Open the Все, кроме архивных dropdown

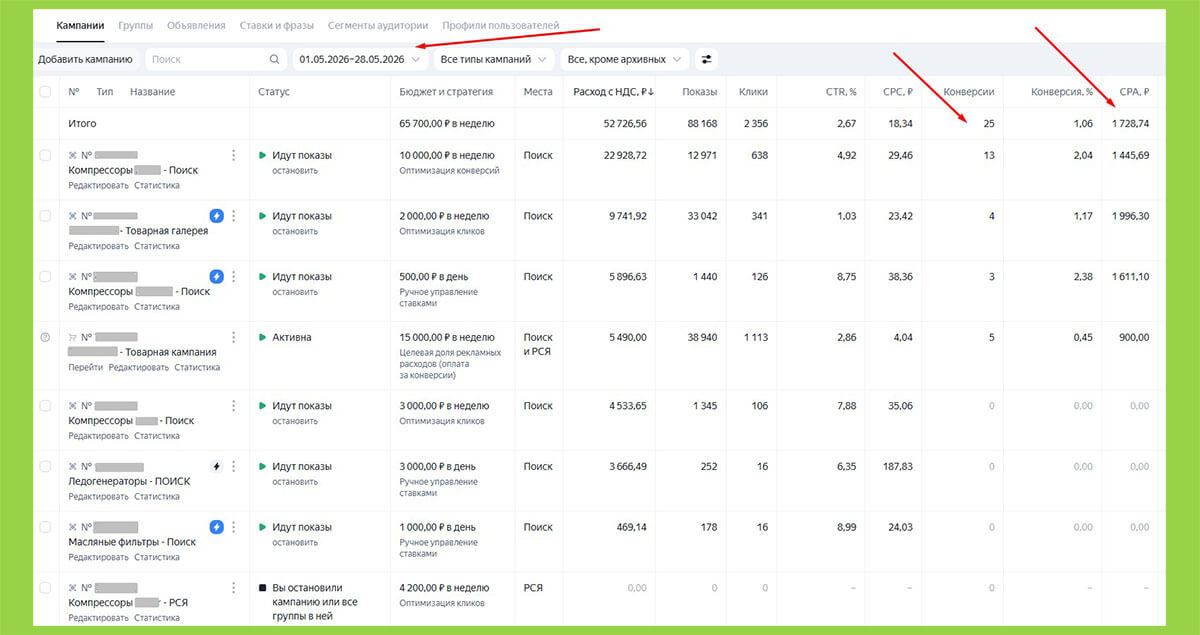pyautogui.click(x=626, y=60)
